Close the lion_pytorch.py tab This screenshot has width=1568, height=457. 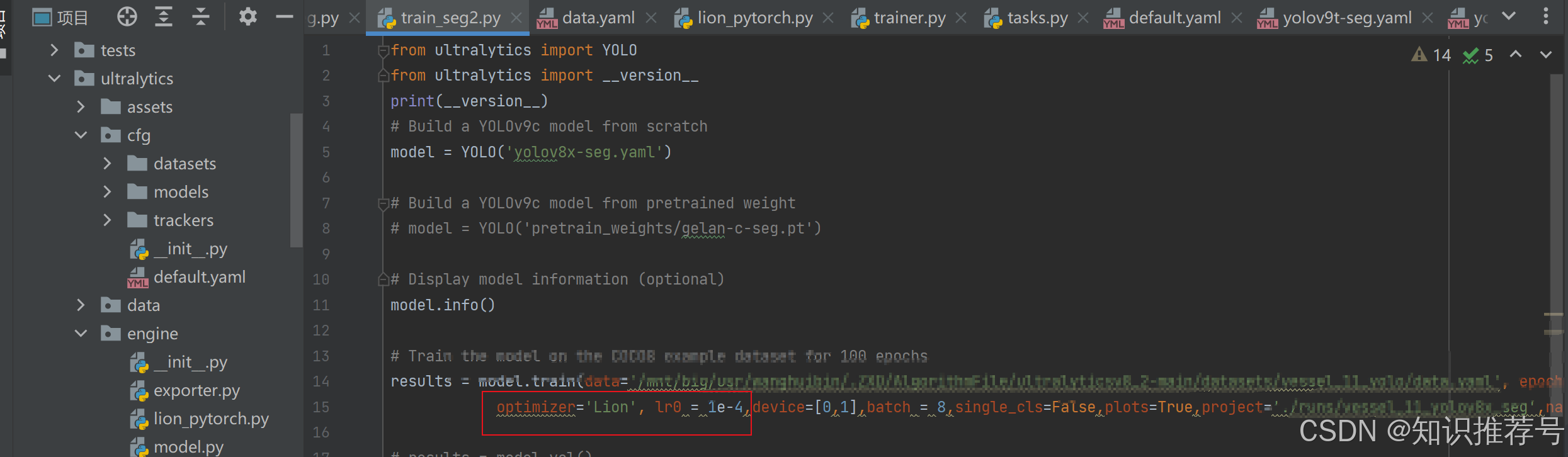coord(828,18)
